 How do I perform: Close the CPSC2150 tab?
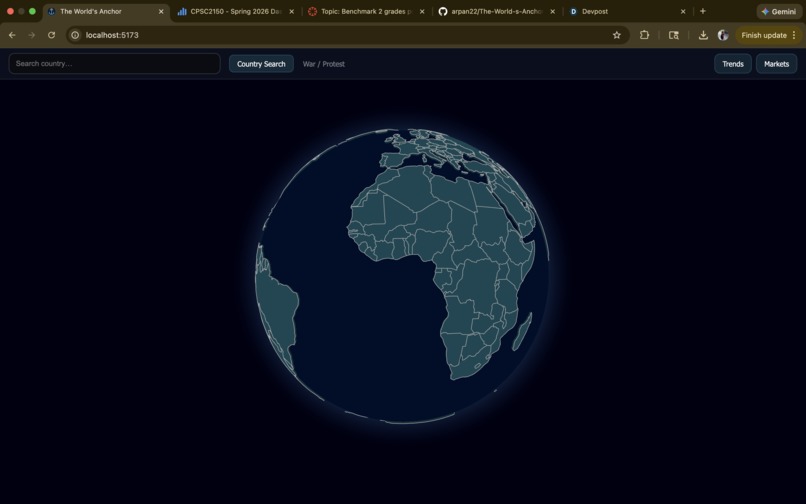pyautogui.click(x=291, y=11)
